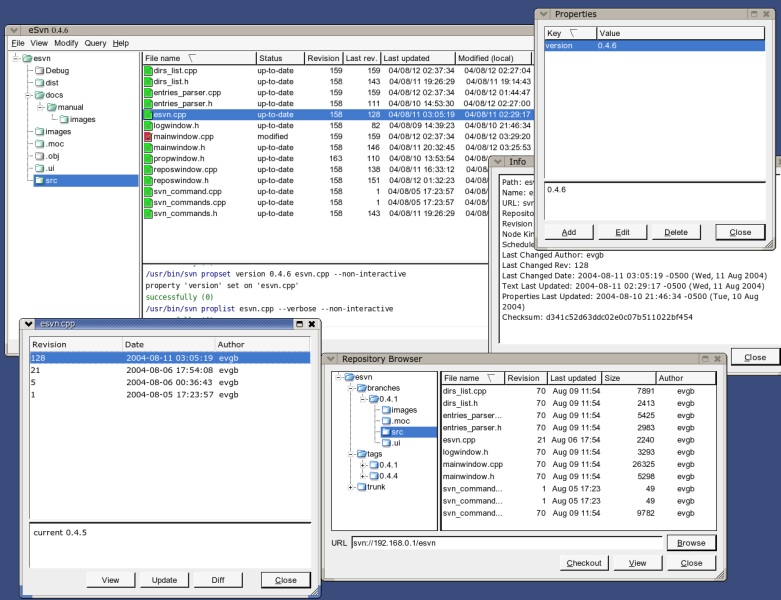Click the property value text box showing 0.4.6
The height and width of the screenshot is (600, 781).
(655, 202)
